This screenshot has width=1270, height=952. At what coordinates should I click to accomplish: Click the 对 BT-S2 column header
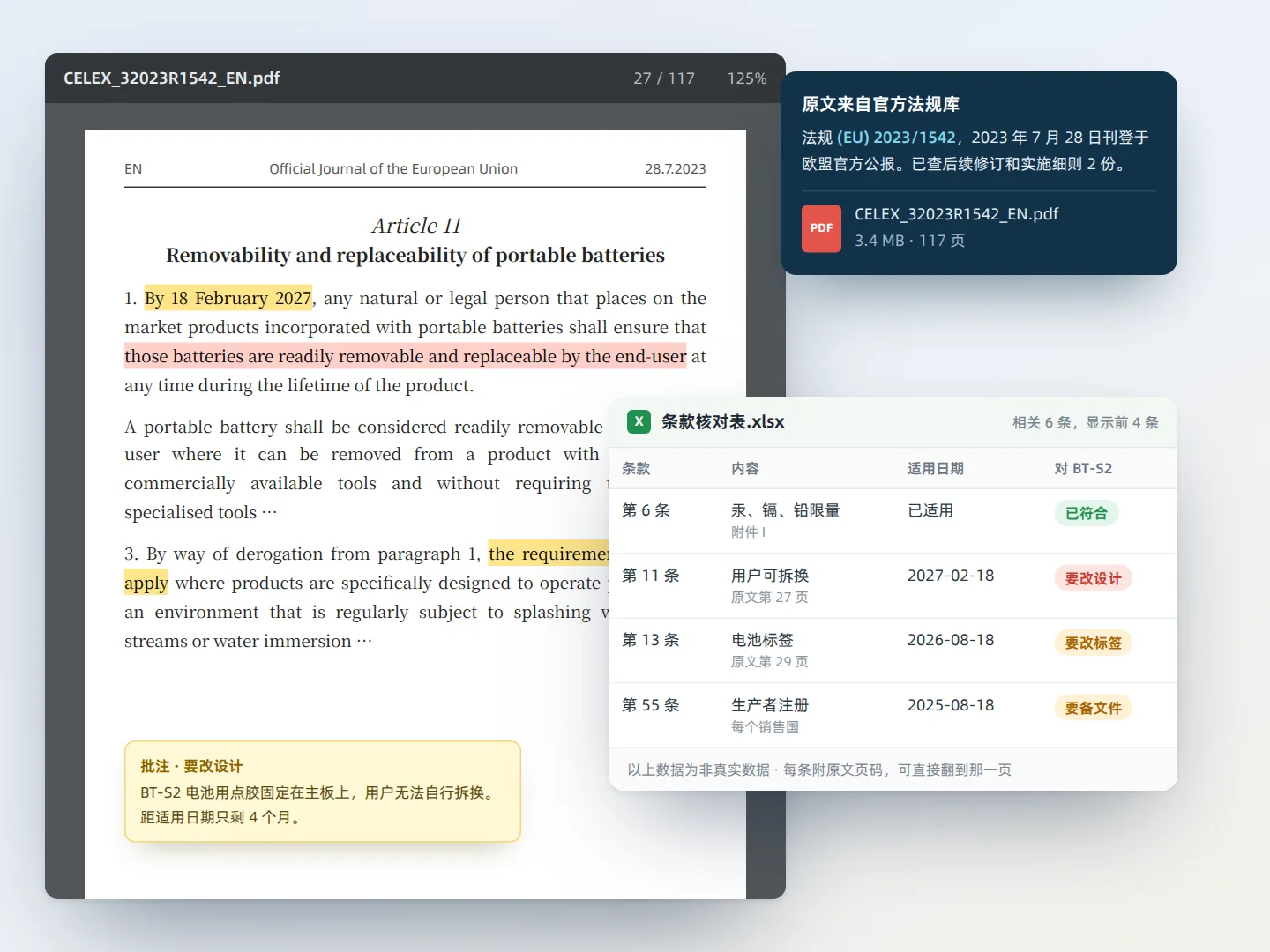[1083, 469]
